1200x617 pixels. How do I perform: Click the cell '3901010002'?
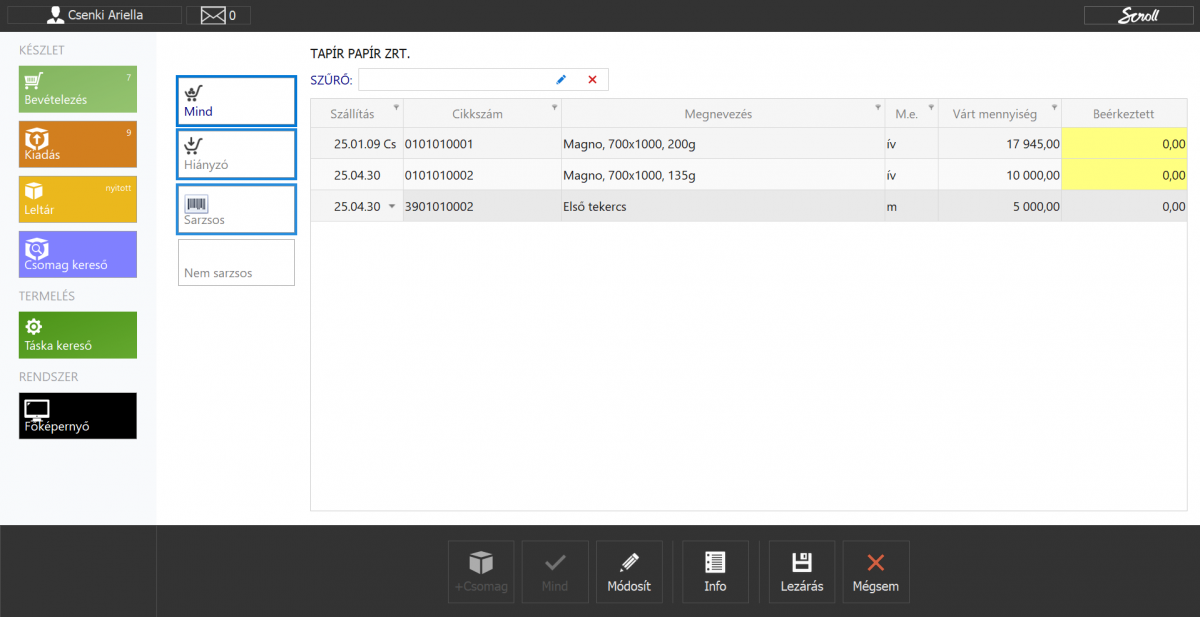(x=482, y=207)
